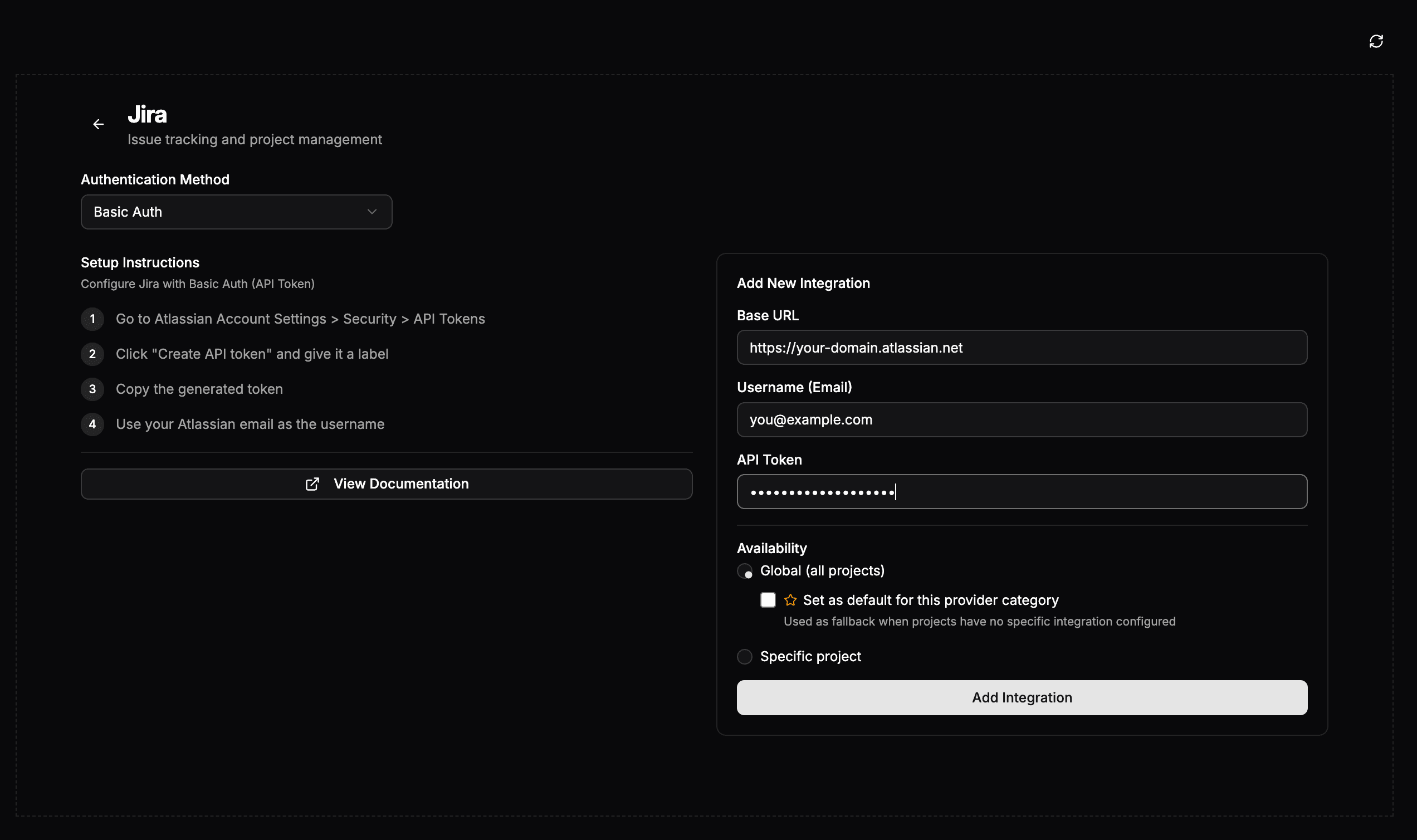
Task: Click the fallback description text under default option
Action: 980,622
